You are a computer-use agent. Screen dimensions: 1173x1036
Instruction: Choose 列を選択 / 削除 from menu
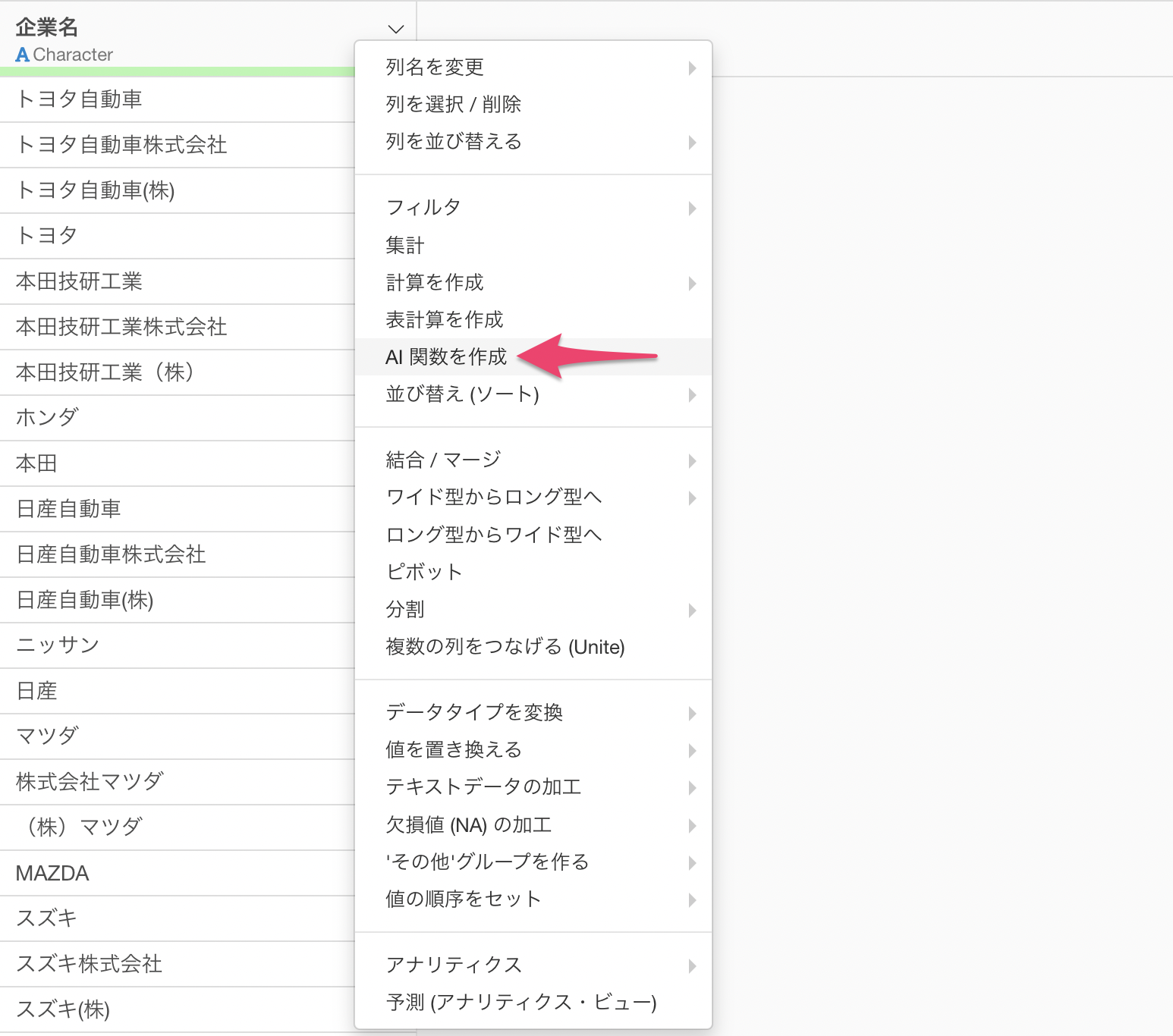[453, 105]
